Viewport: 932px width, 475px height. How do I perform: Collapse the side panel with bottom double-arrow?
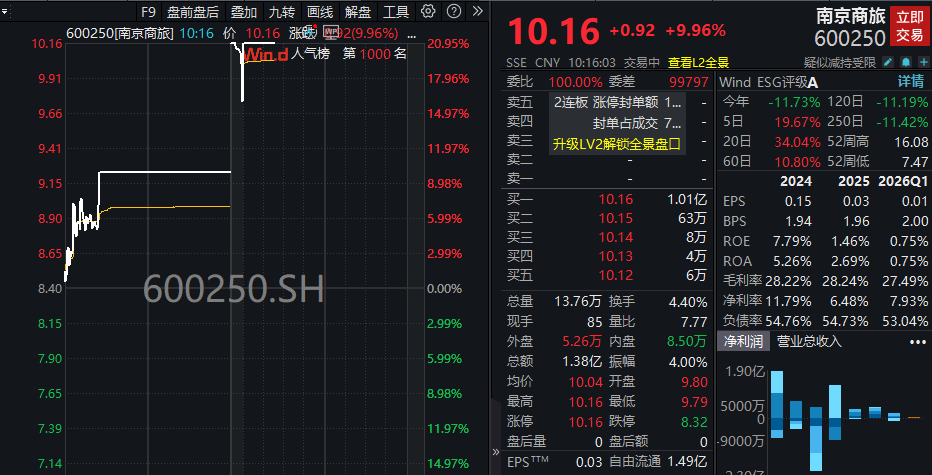(496, 451)
